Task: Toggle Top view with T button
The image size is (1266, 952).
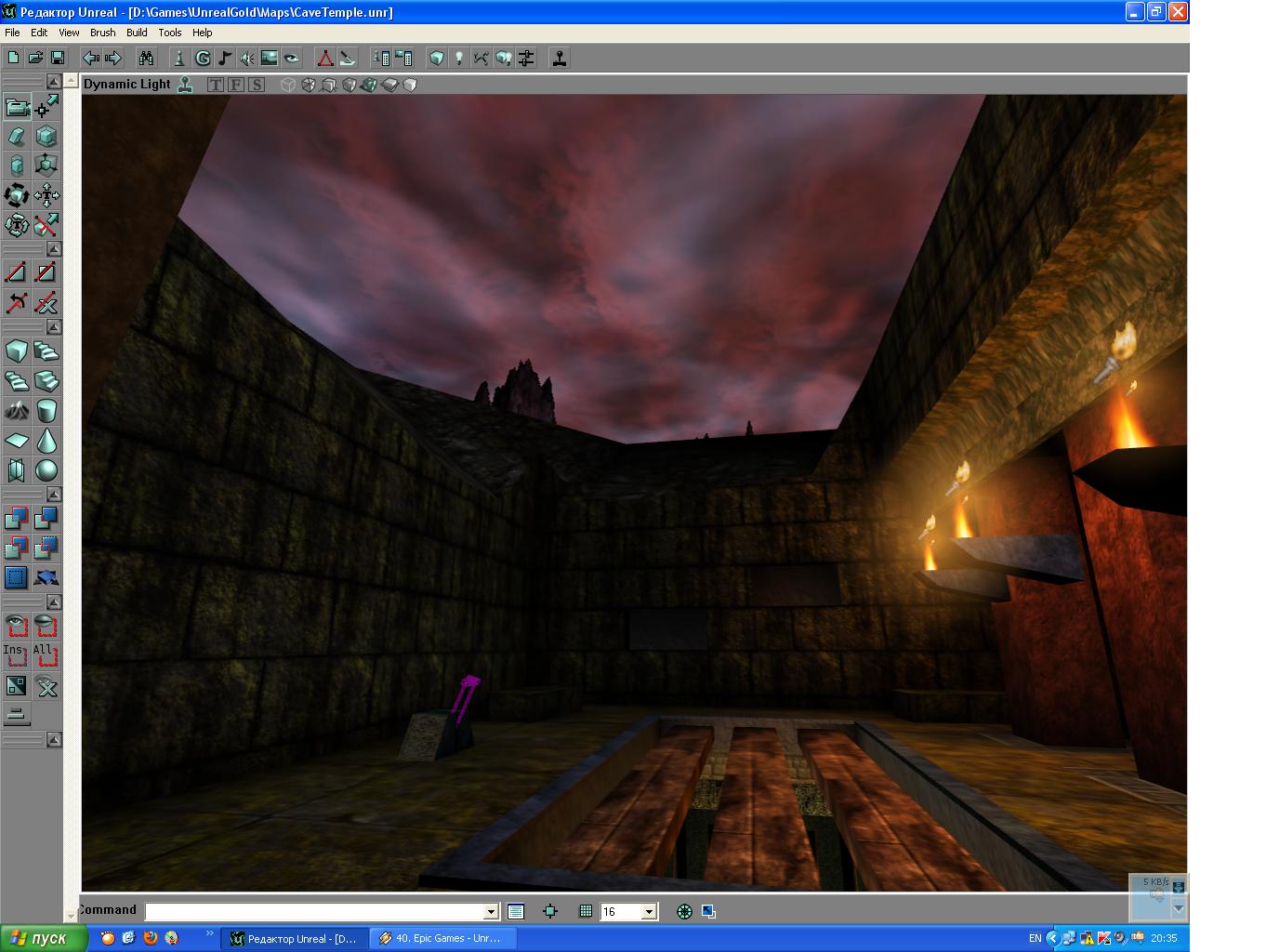Action: (x=216, y=85)
